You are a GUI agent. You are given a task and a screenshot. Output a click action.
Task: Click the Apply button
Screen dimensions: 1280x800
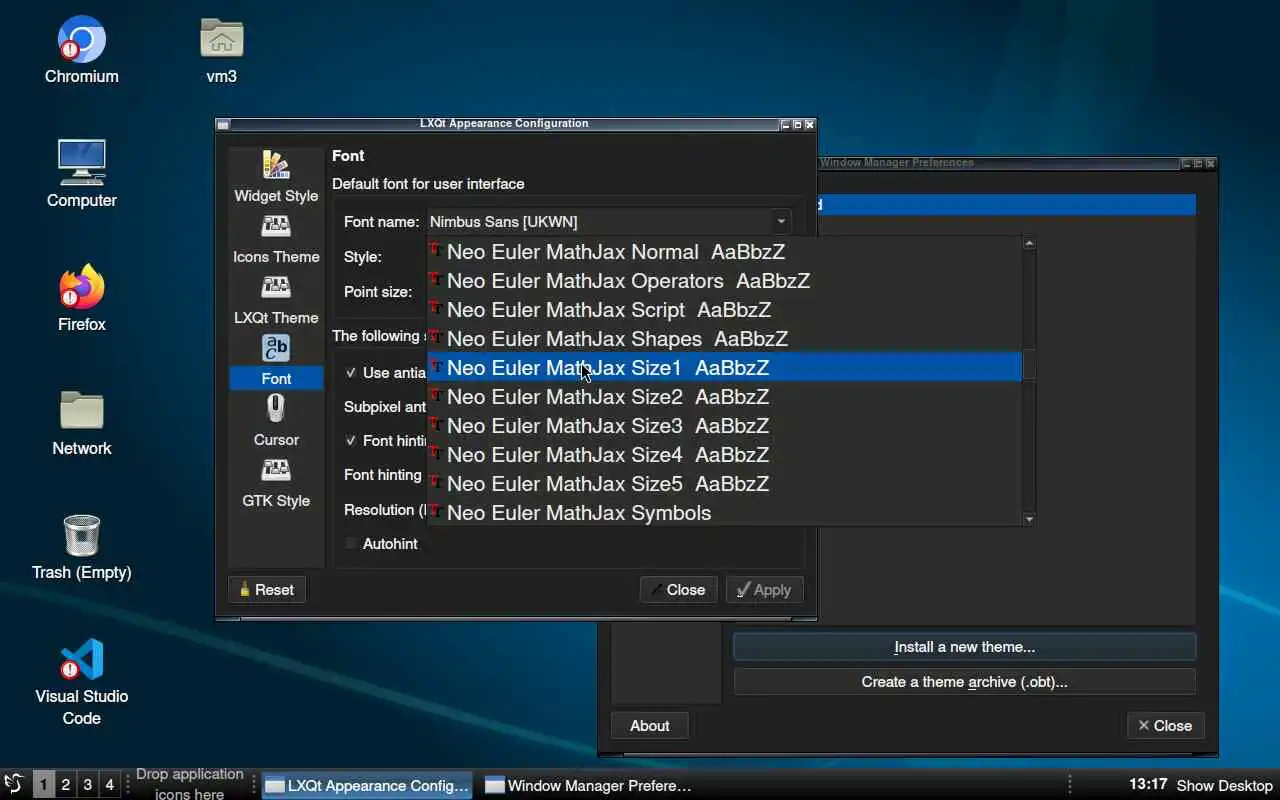click(764, 590)
